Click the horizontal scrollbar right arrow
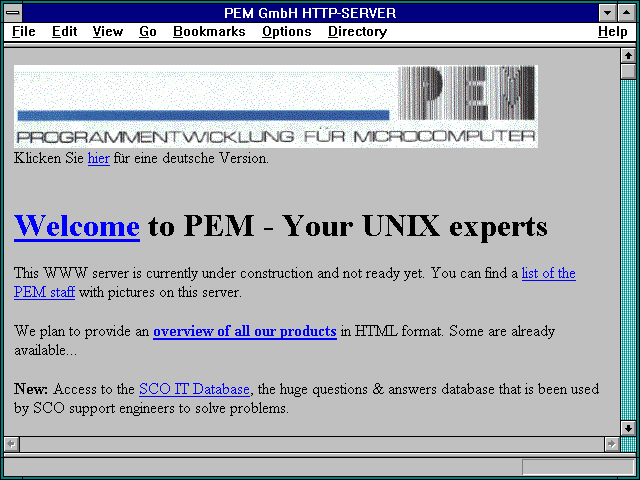Screen dimensions: 640x480 (611, 444)
